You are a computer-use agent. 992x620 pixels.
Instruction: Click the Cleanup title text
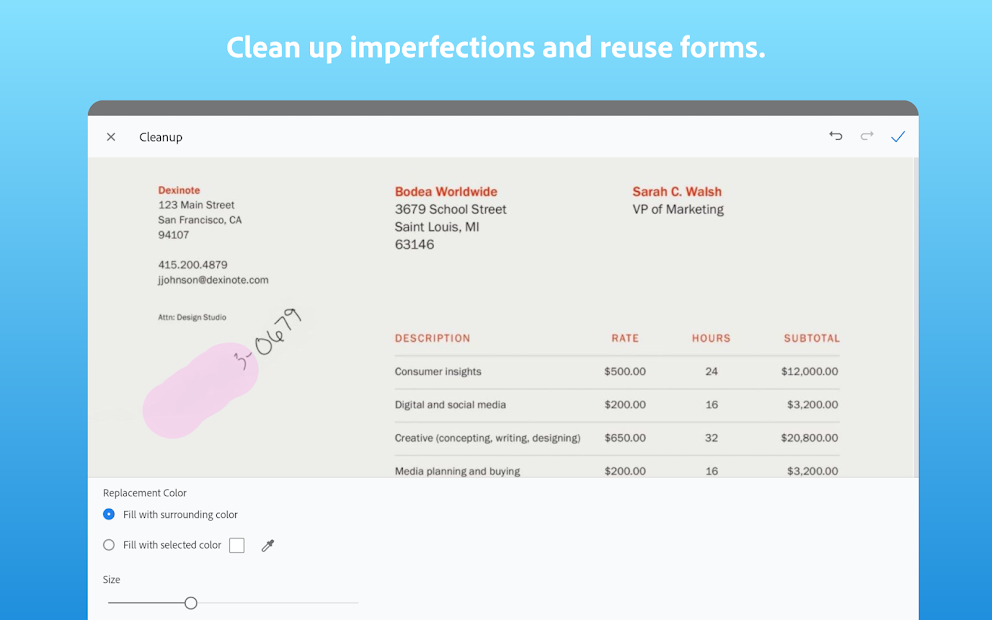tap(161, 137)
